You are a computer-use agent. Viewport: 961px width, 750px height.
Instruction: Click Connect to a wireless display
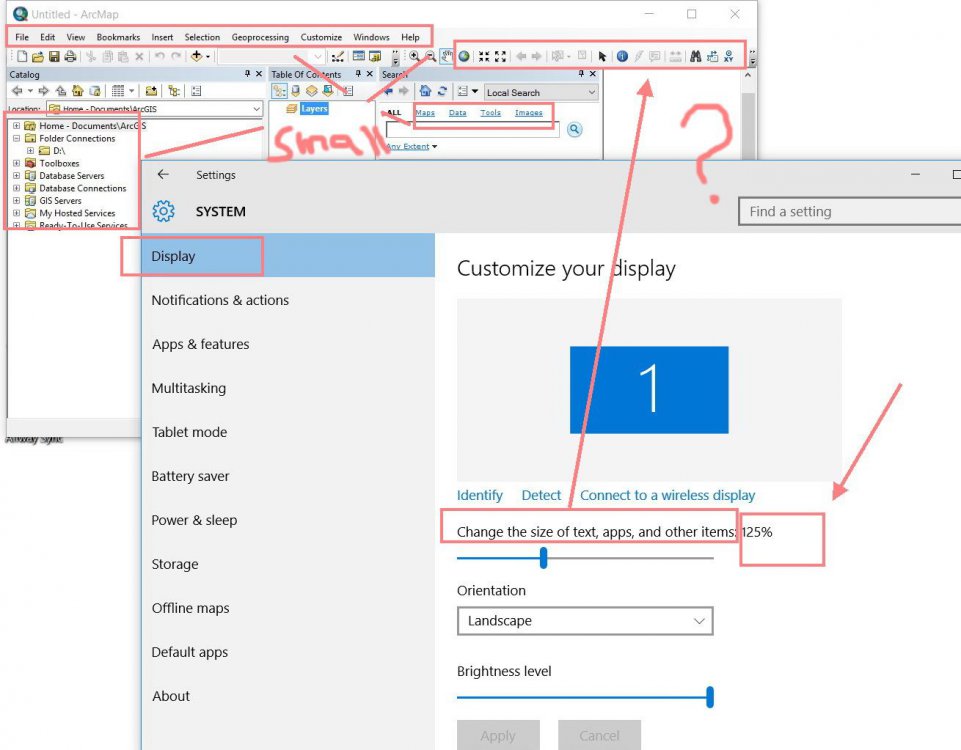pos(667,495)
